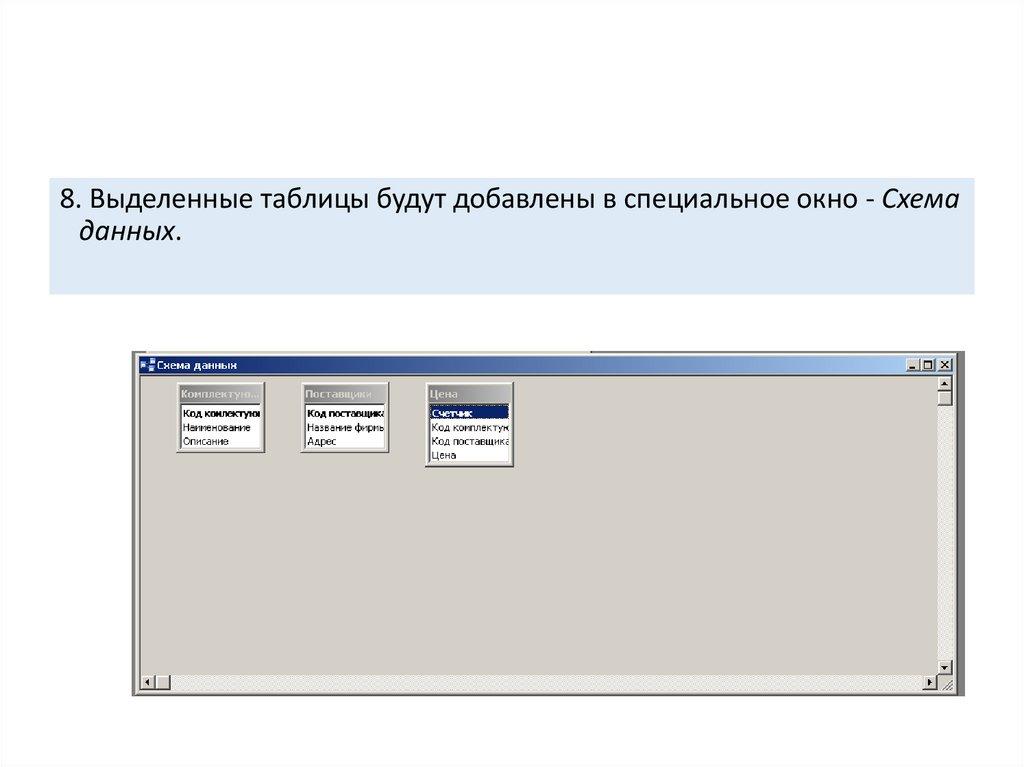Viewport: 1024px width, 767px height.
Task: Select Описание field in Комплектующие table
Action: [x=206, y=441]
